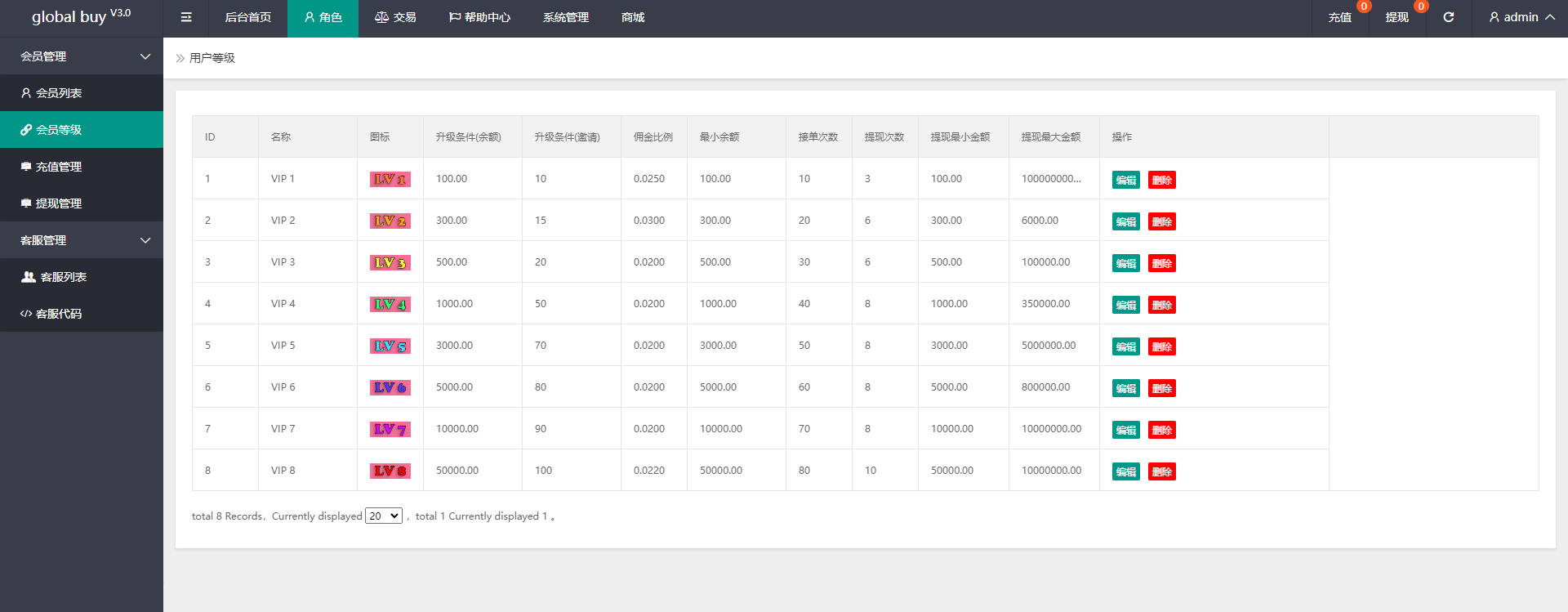The height and width of the screenshot is (612, 1568).
Task: Open the records-per-page dropdown showing 20
Action: [x=384, y=516]
